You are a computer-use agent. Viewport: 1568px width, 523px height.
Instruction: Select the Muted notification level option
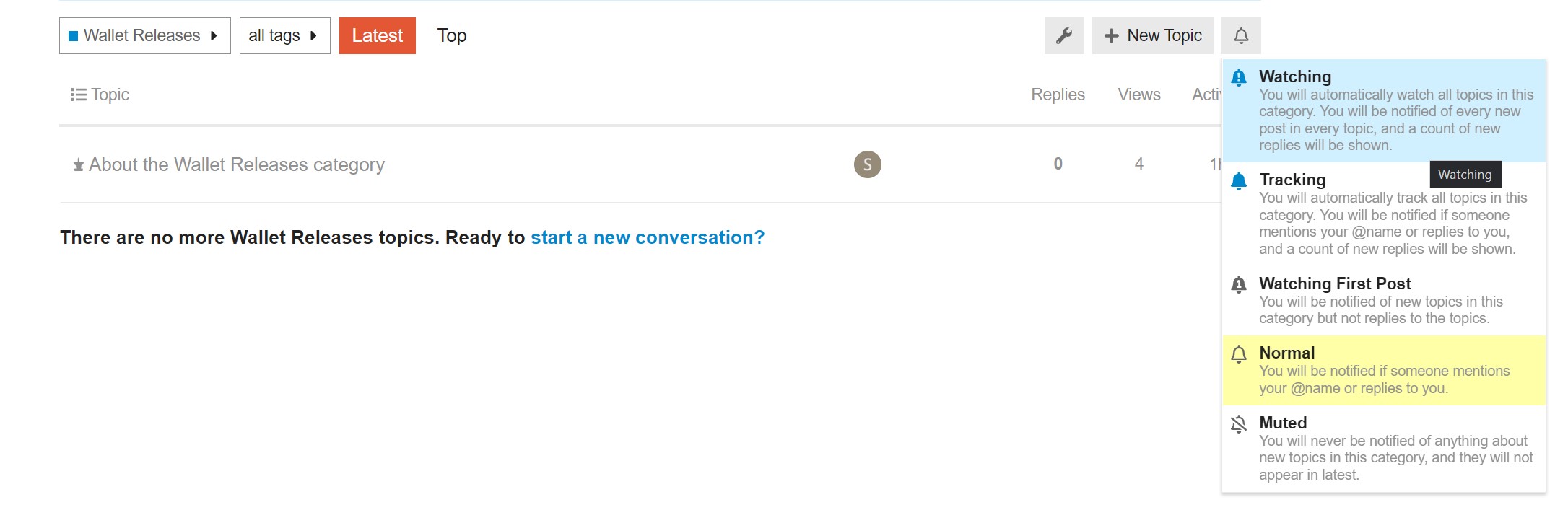pos(1384,448)
